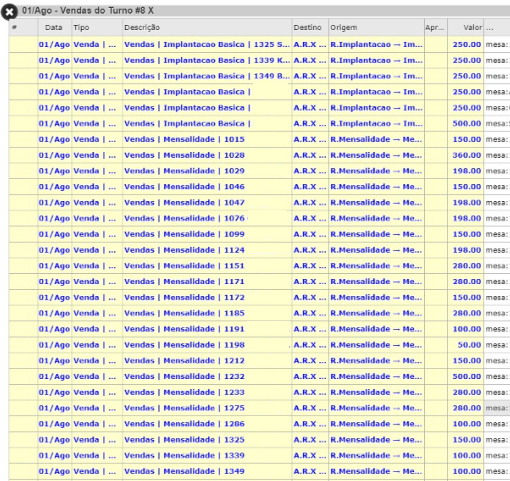Image resolution: width=510 pixels, height=481 pixels.
Task: Select the Mensalidade 1233 description
Action: (184, 392)
